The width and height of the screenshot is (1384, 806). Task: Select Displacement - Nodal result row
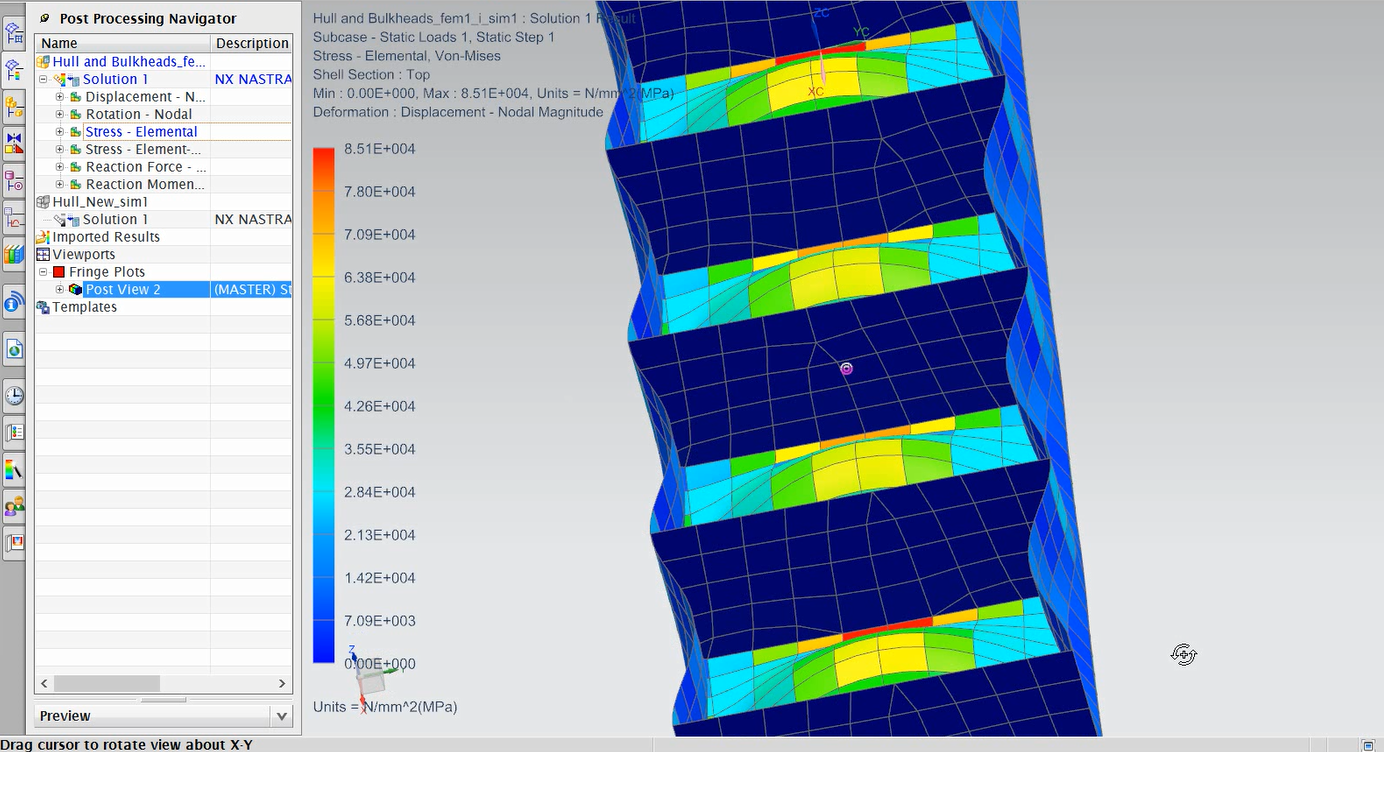pyautogui.click(x=145, y=97)
